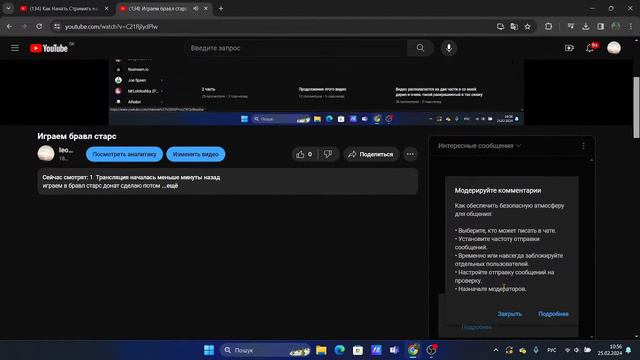The height and width of the screenshot is (360, 640).
Task: Open Chrome three-dot menu
Action: point(631,27)
